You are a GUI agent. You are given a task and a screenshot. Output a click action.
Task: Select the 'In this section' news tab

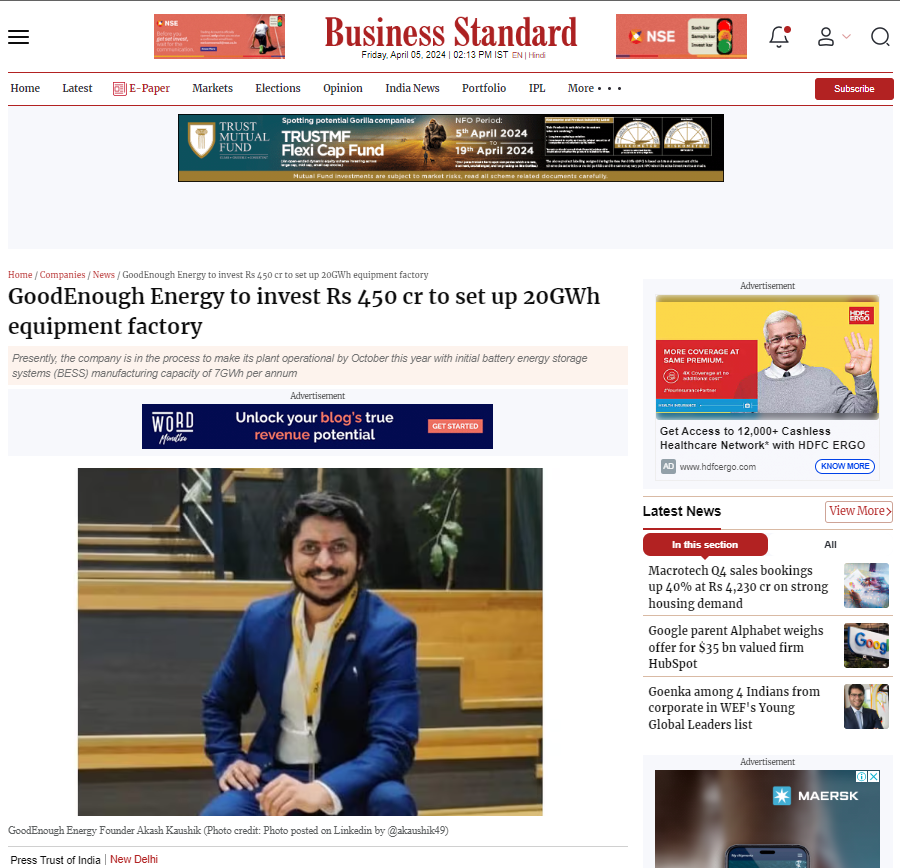pyautogui.click(x=705, y=544)
